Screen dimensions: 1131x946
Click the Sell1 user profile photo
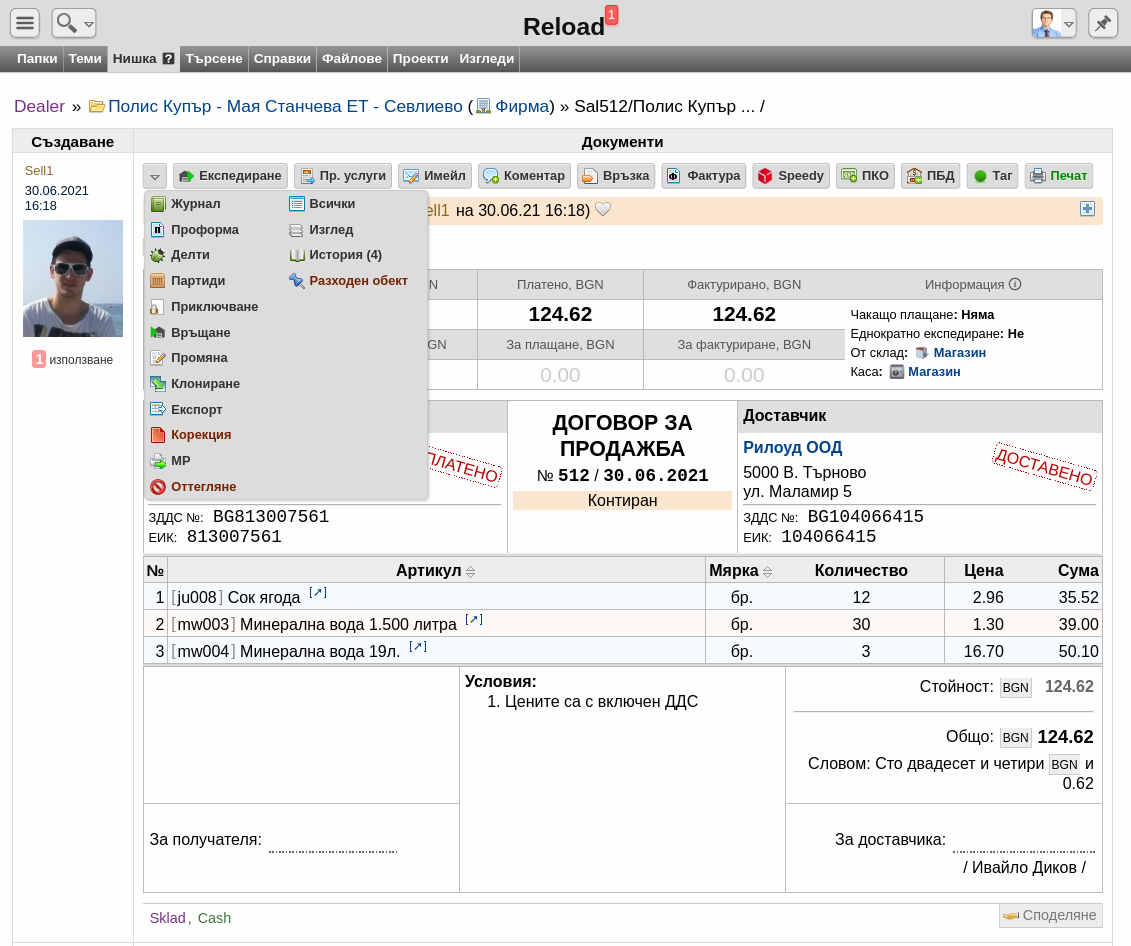point(73,278)
